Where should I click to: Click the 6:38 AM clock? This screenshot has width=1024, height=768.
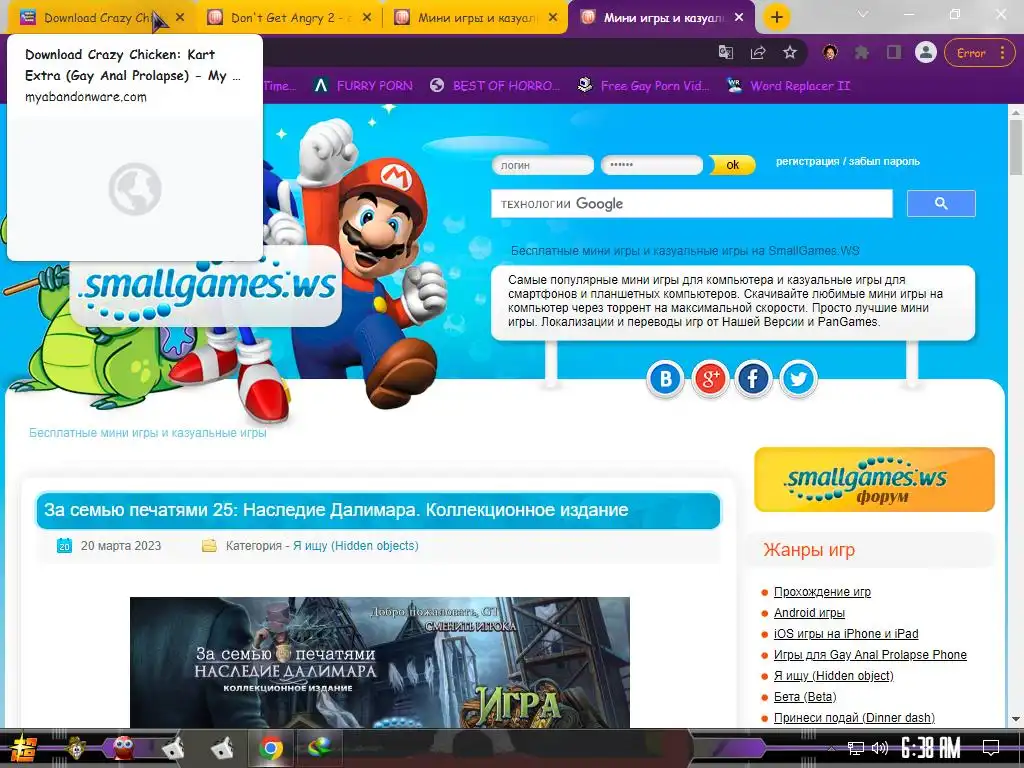pyautogui.click(x=931, y=748)
